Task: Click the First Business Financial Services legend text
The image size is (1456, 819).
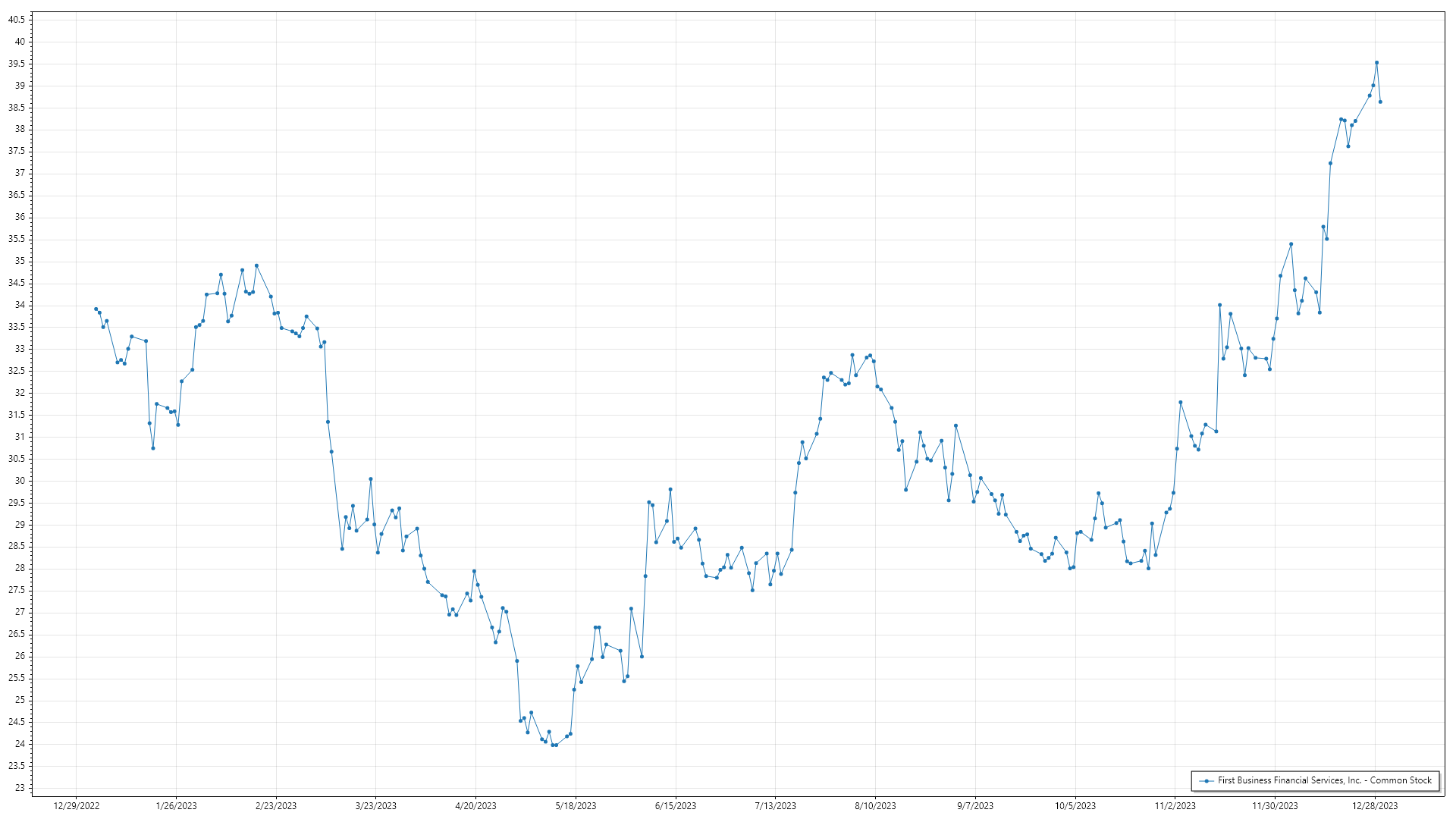Action: [x=1324, y=780]
